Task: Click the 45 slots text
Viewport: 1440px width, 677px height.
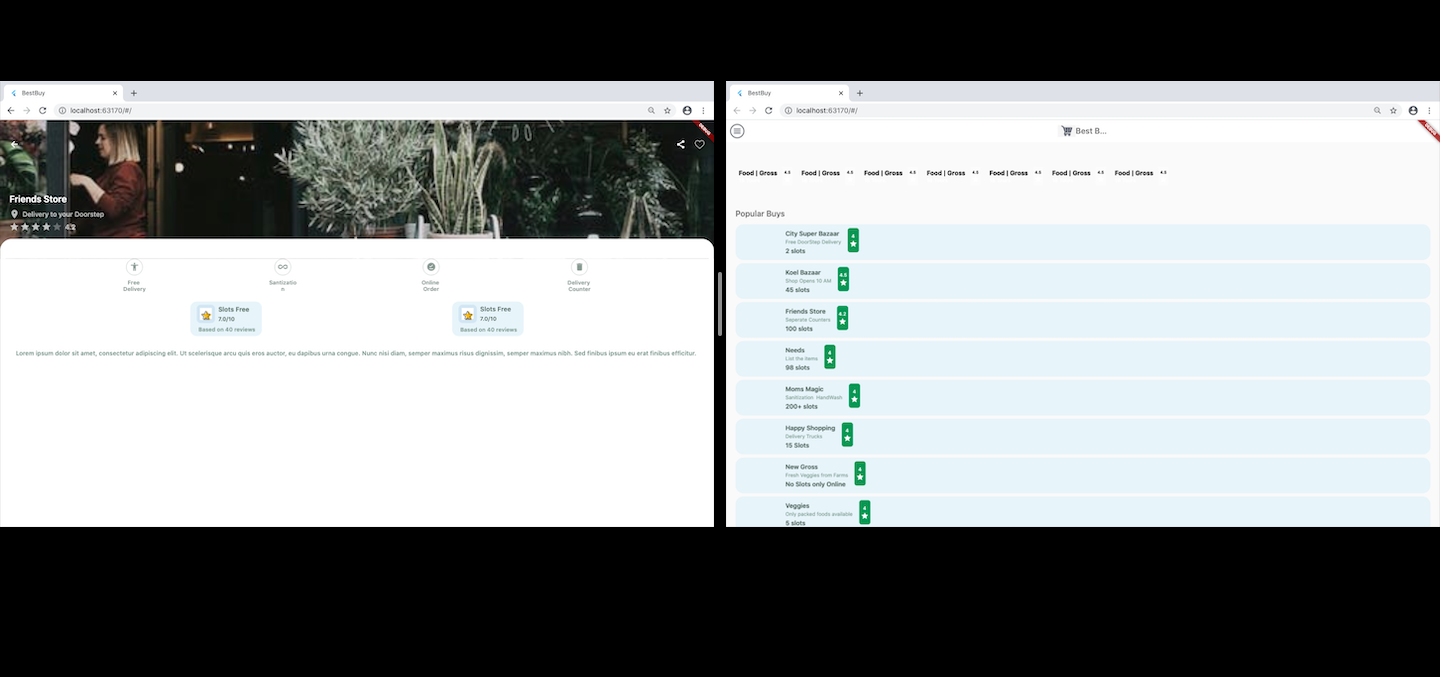Action: click(797, 290)
